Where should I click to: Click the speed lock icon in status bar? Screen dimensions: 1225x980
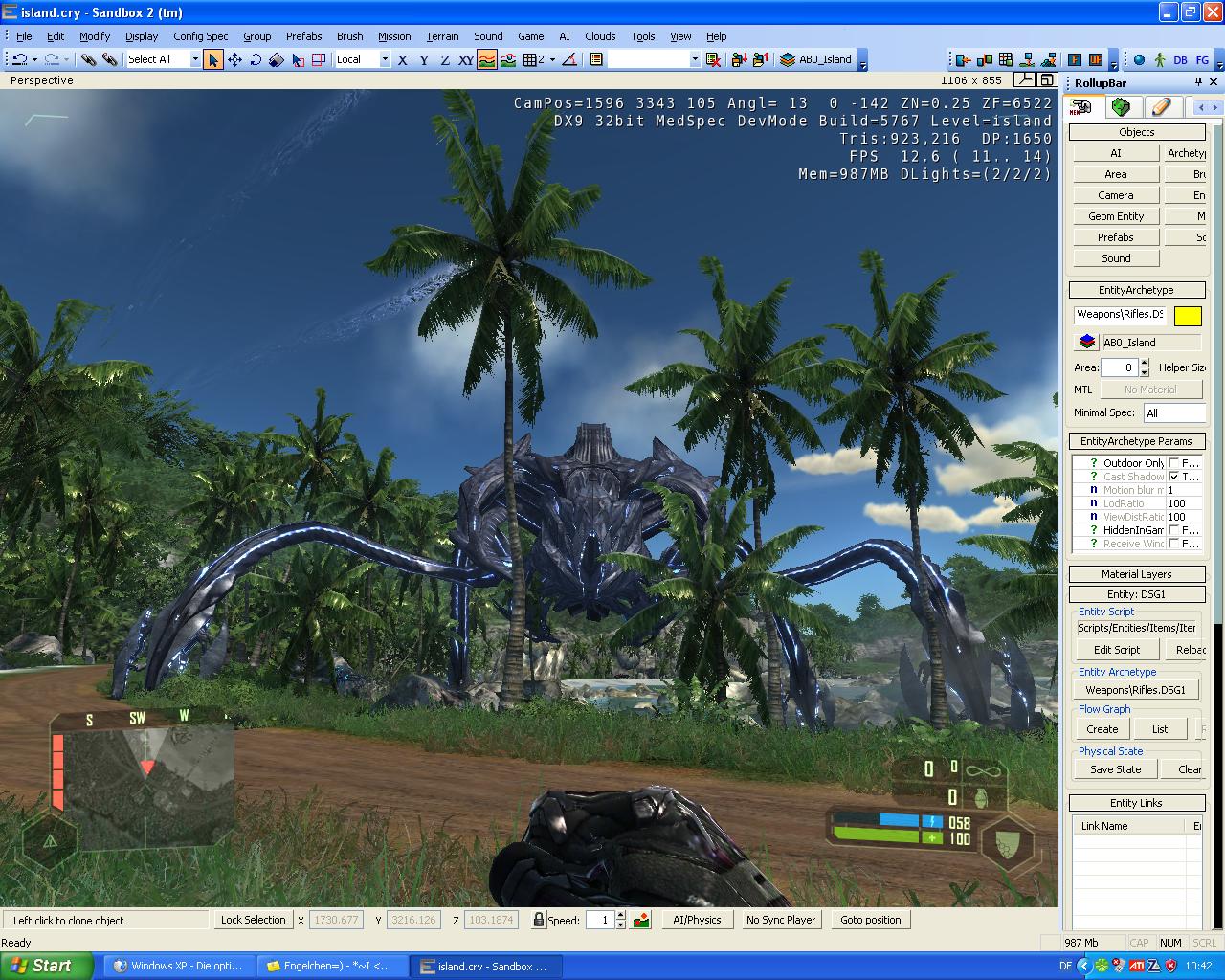point(539,920)
